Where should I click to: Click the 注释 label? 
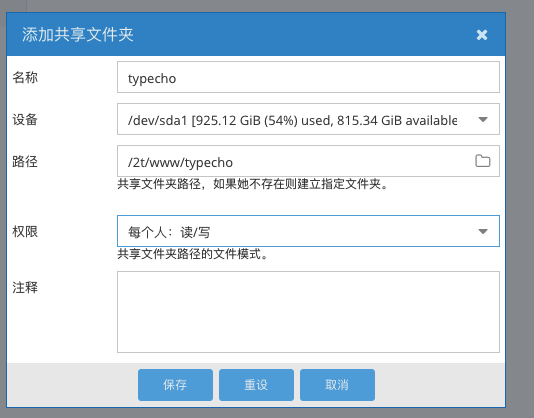25,288
